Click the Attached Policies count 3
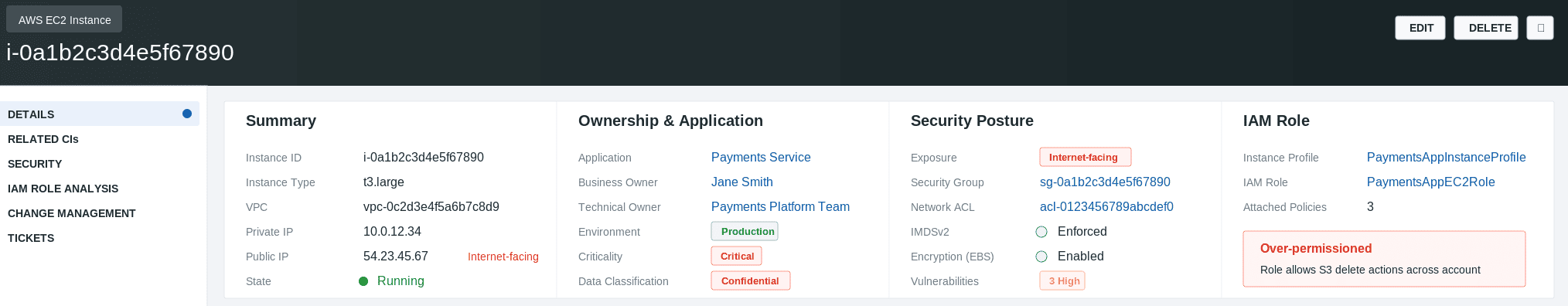 pos(1370,206)
